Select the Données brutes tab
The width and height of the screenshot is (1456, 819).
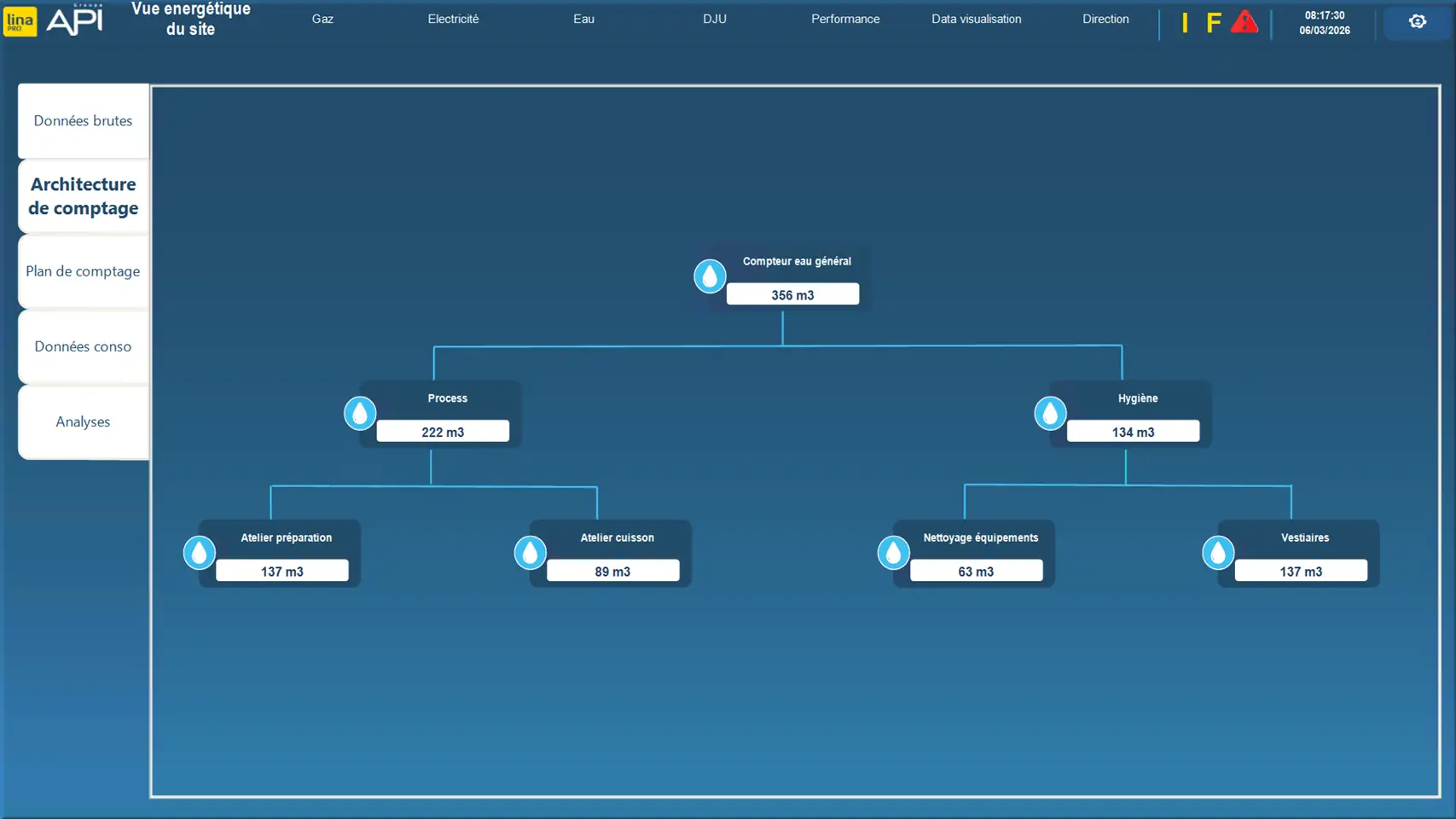84,121
